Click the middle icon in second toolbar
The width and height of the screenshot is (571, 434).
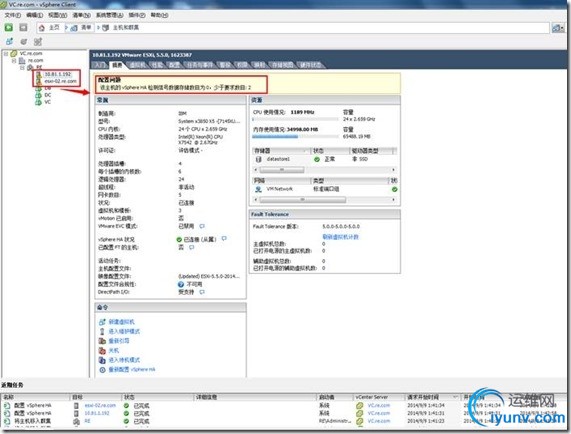(24, 42)
